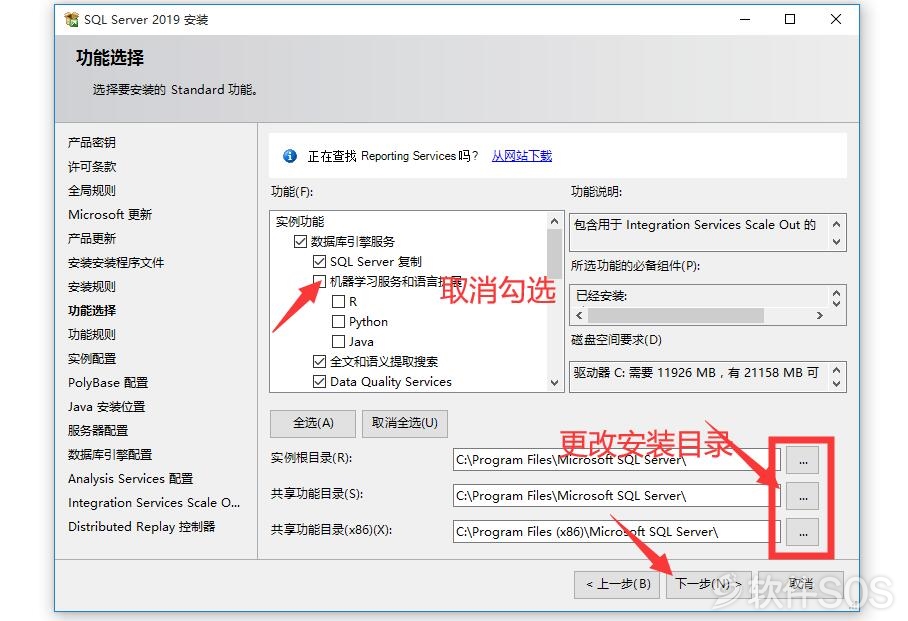This screenshot has width=908, height=621.
Task: Click the disk space box scroll down arrow
Action: click(x=836, y=383)
